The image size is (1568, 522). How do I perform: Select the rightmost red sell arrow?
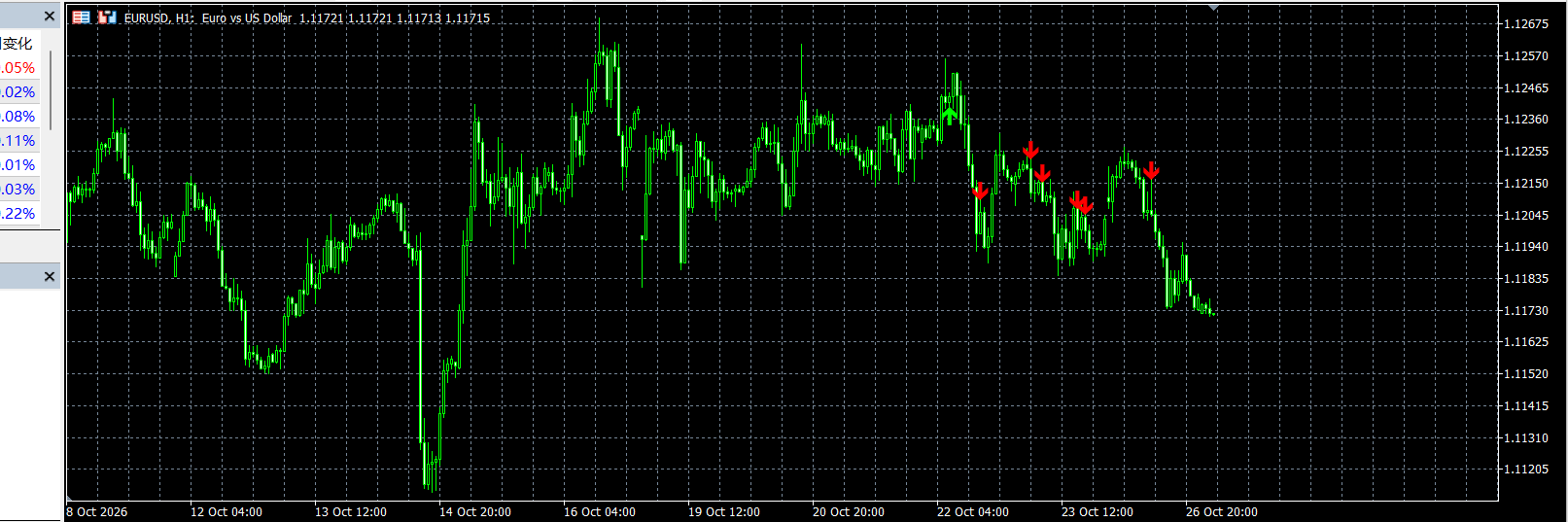[x=1151, y=170]
